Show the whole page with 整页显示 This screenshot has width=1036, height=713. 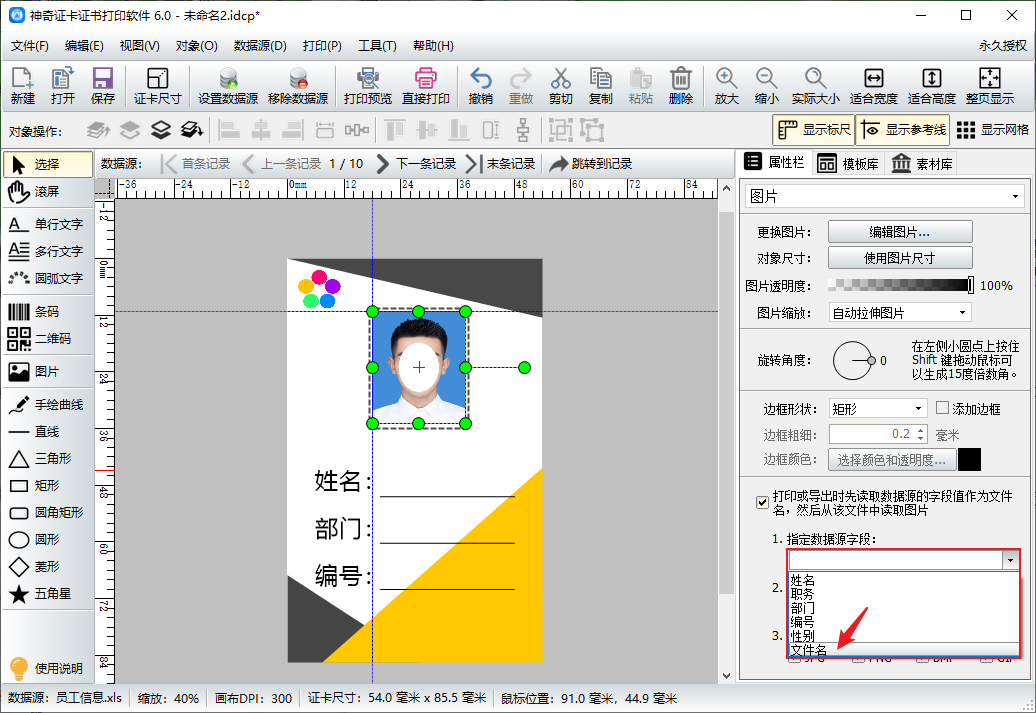point(990,86)
